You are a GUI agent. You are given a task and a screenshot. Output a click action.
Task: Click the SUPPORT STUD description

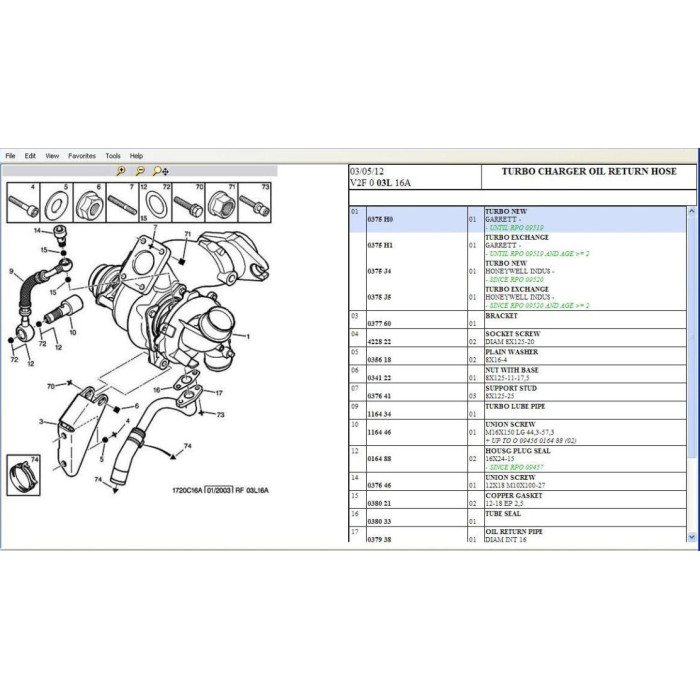click(x=511, y=392)
